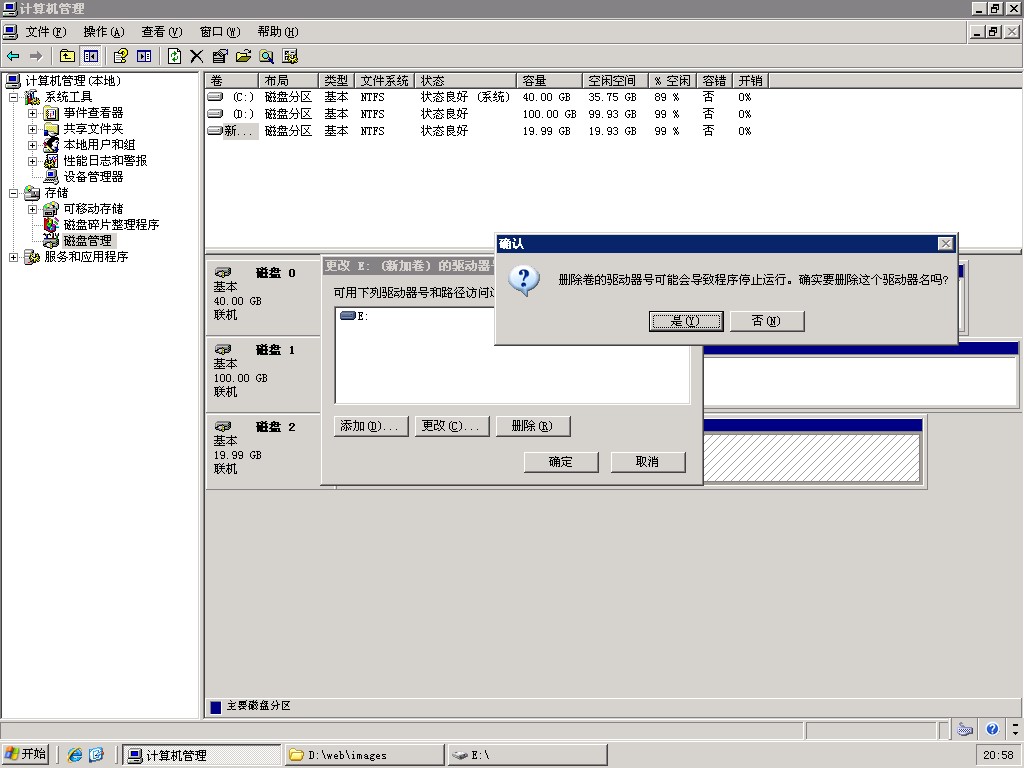Expand the 事件查看器 tree node
This screenshot has width=1024, height=768.
(32, 113)
